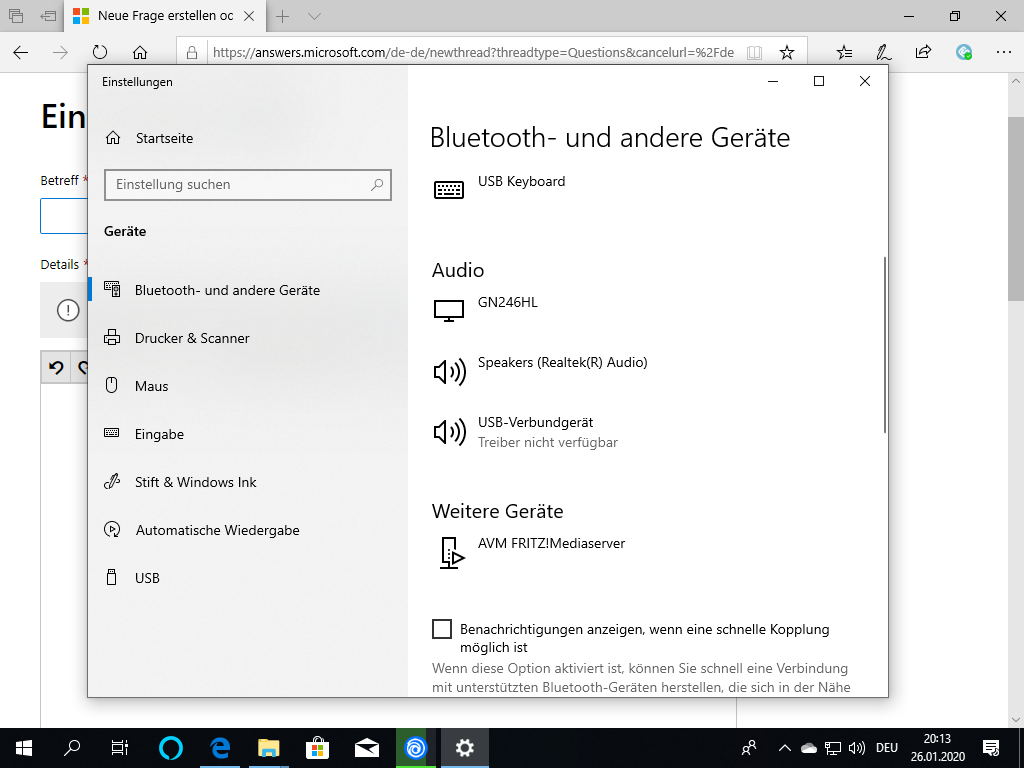The height and width of the screenshot is (768, 1024).
Task: Open a new Edge tab
Action: 282,16
